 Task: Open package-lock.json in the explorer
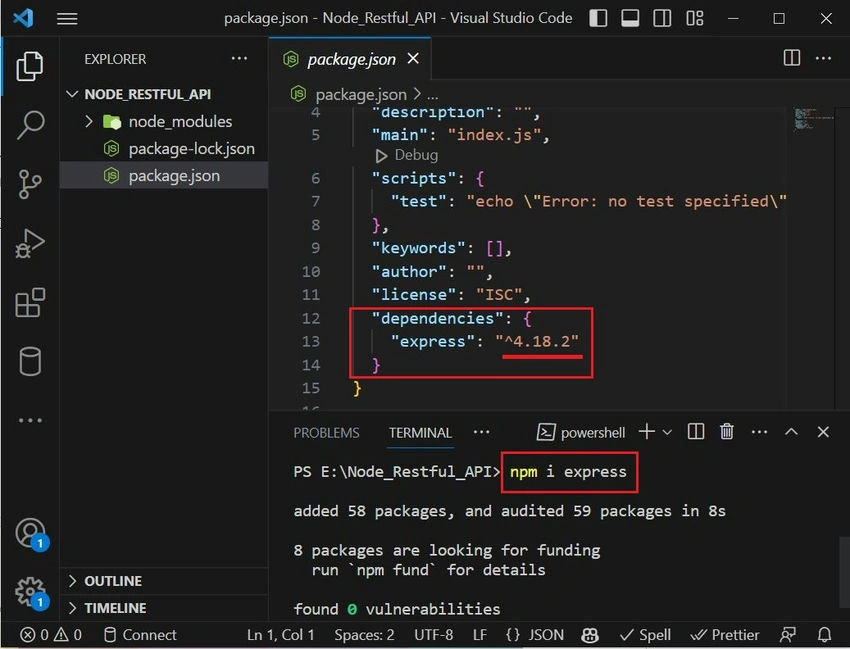click(x=164, y=149)
